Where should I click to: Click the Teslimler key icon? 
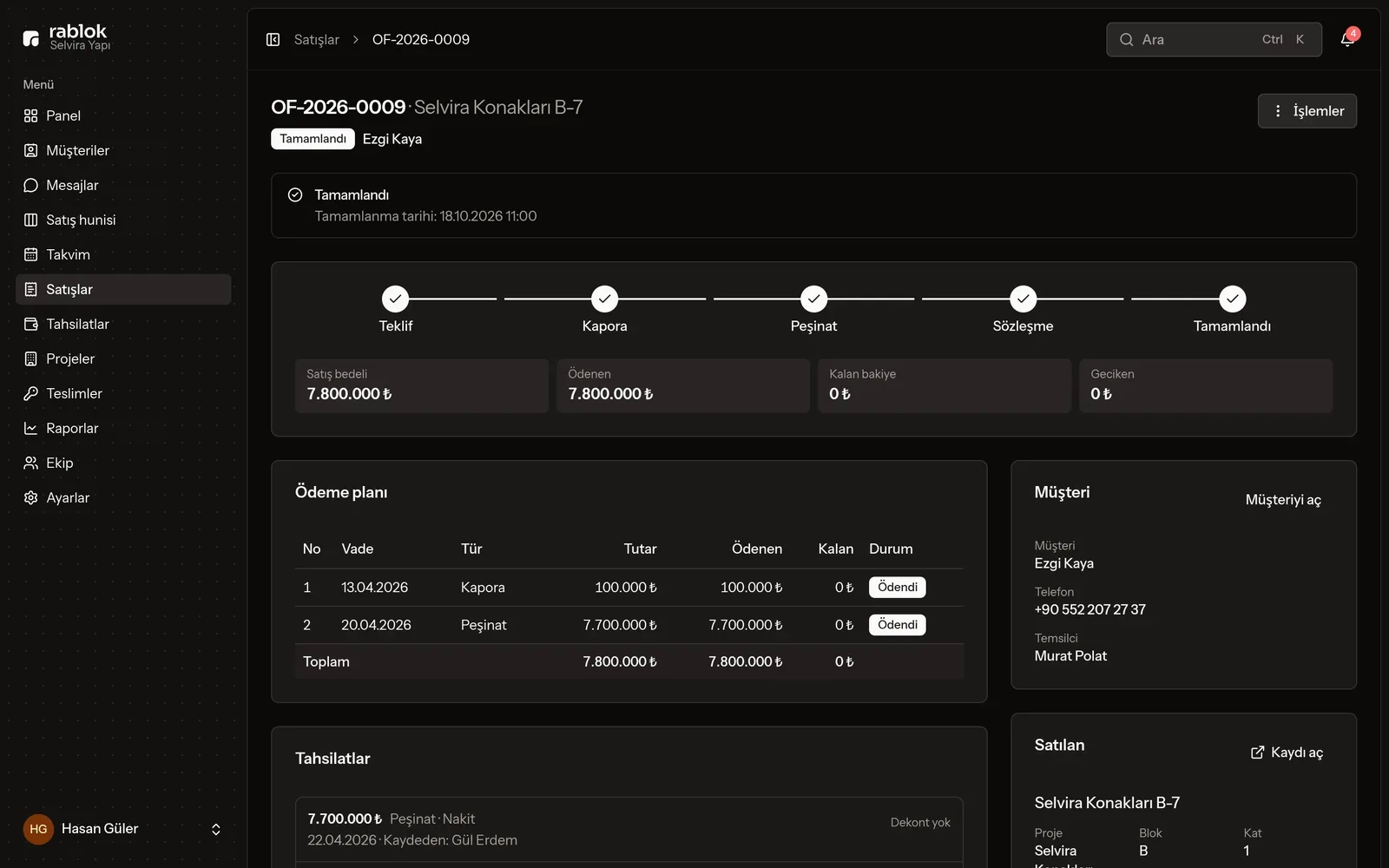point(30,393)
